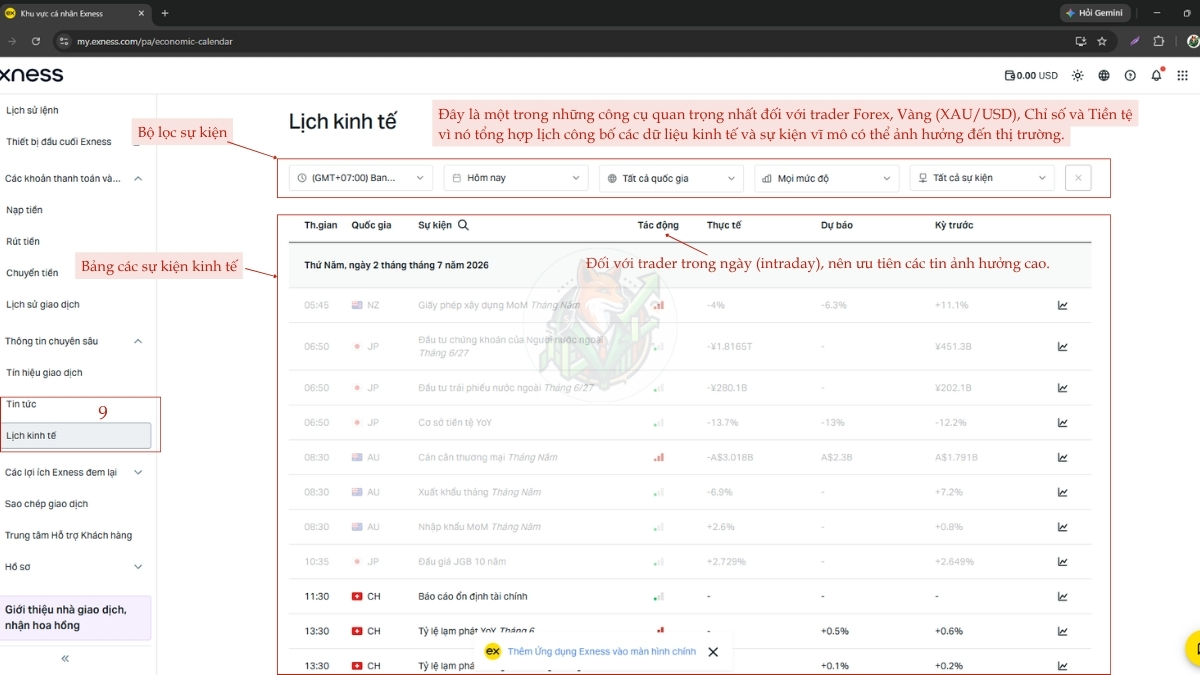Click the Exness logo
The image size is (1200, 675).
tap(31, 75)
